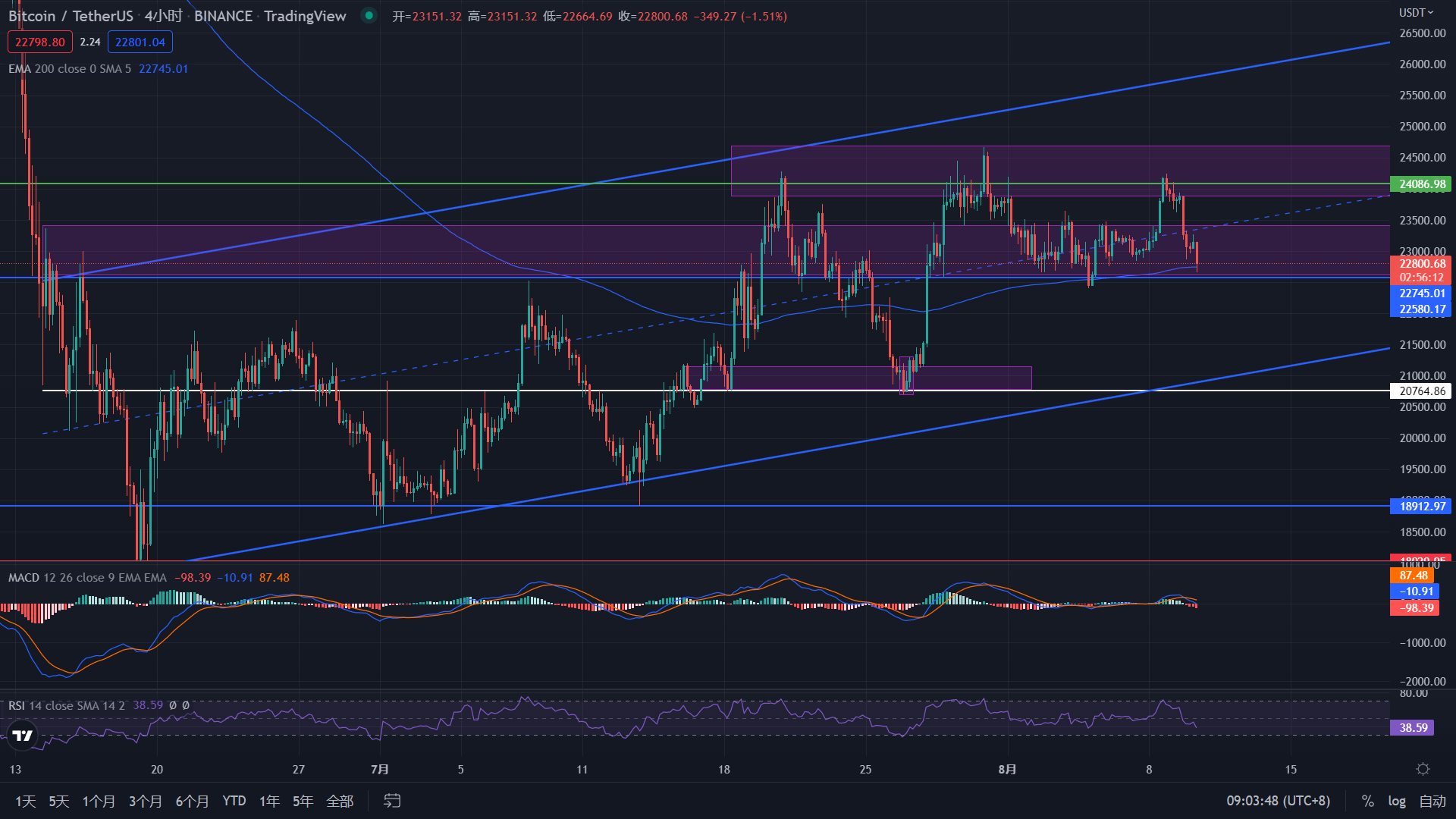Select the 全部 time range
Viewport: 1456px width, 819px height.
340,801
